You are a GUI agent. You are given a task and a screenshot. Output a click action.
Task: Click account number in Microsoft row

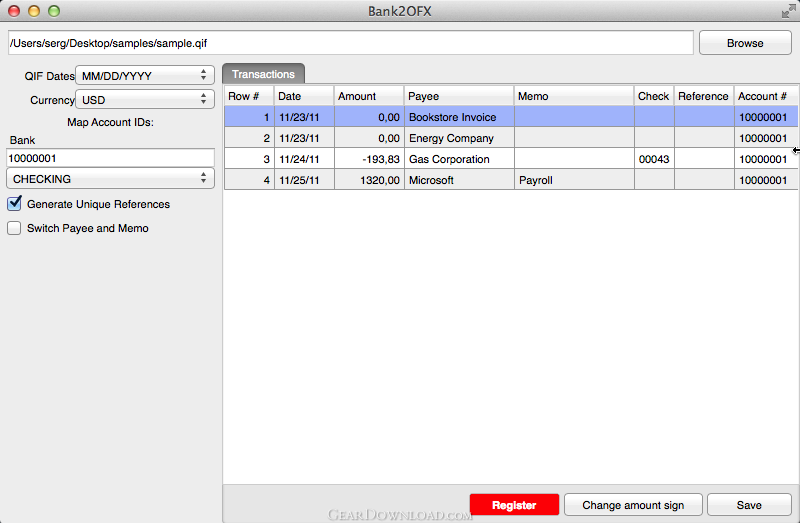[766, 180]
